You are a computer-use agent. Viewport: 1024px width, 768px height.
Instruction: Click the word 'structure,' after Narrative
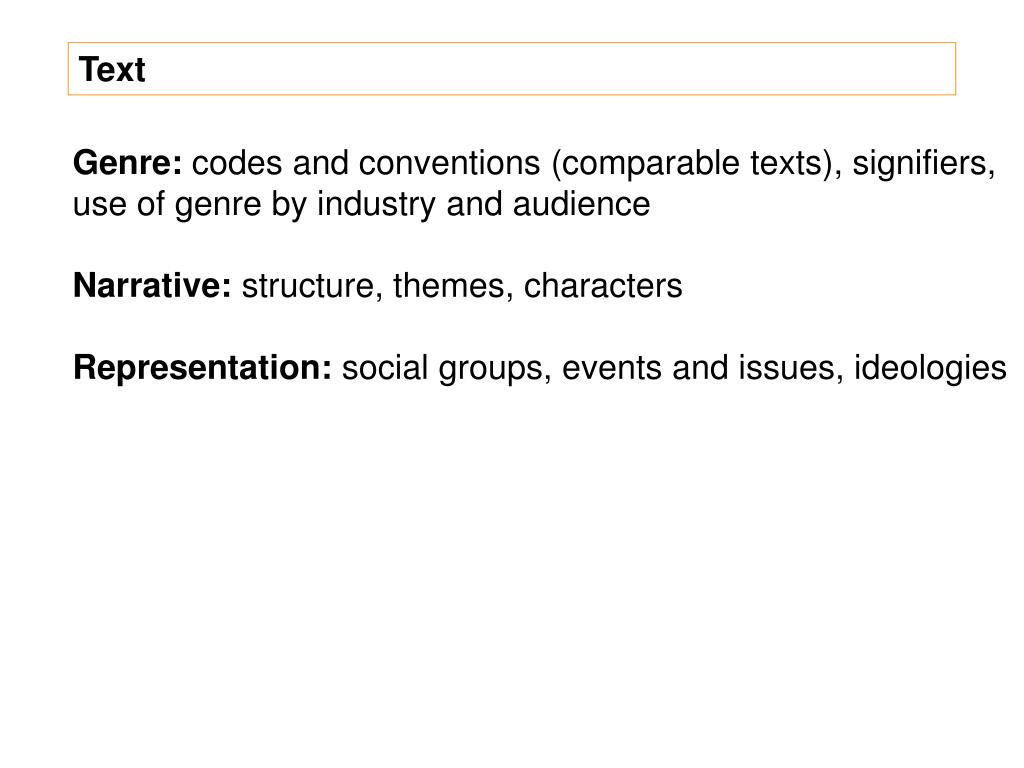click(x=312, y=286)
